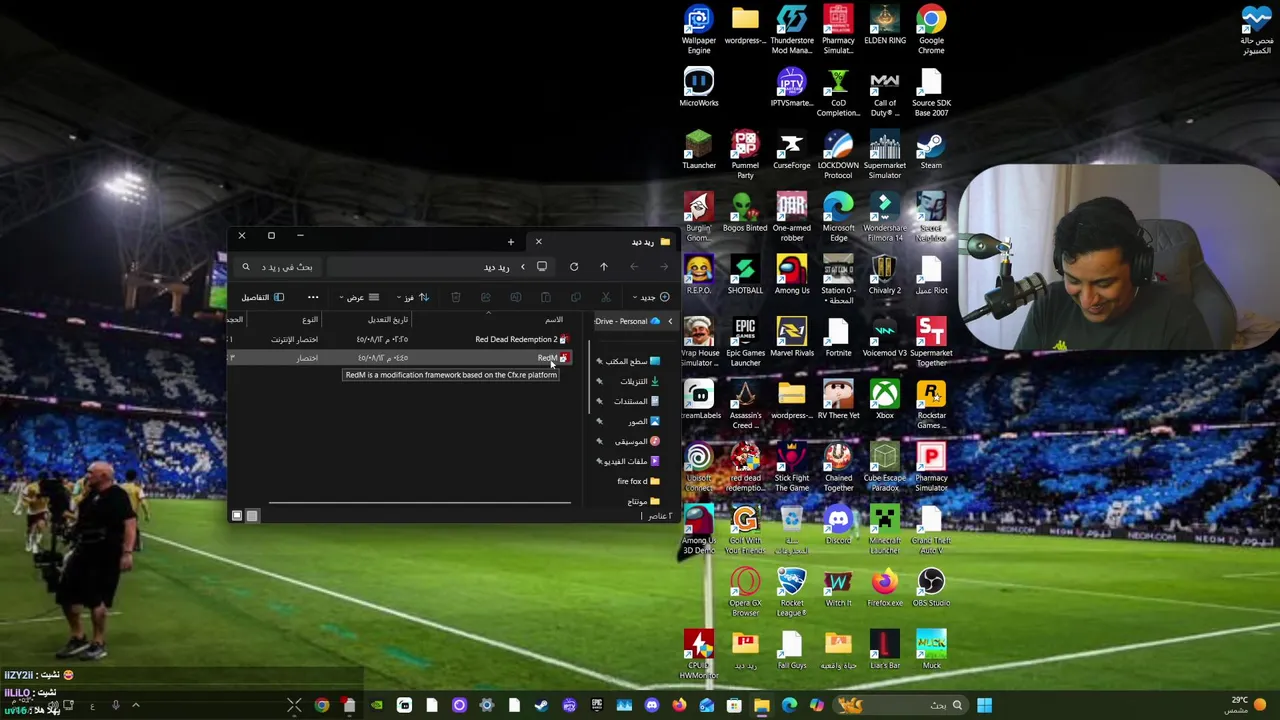Open the Windows Start button

[984, 705]
